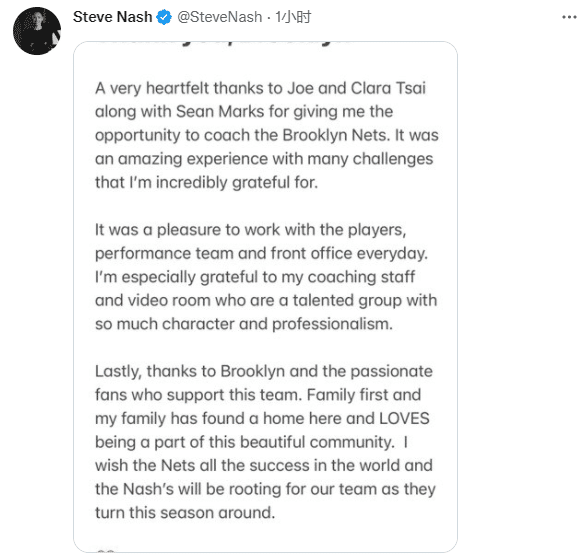Click the Steve Nash display name
The width and height of the screenshot is (587, 554).
click(112, 17)
